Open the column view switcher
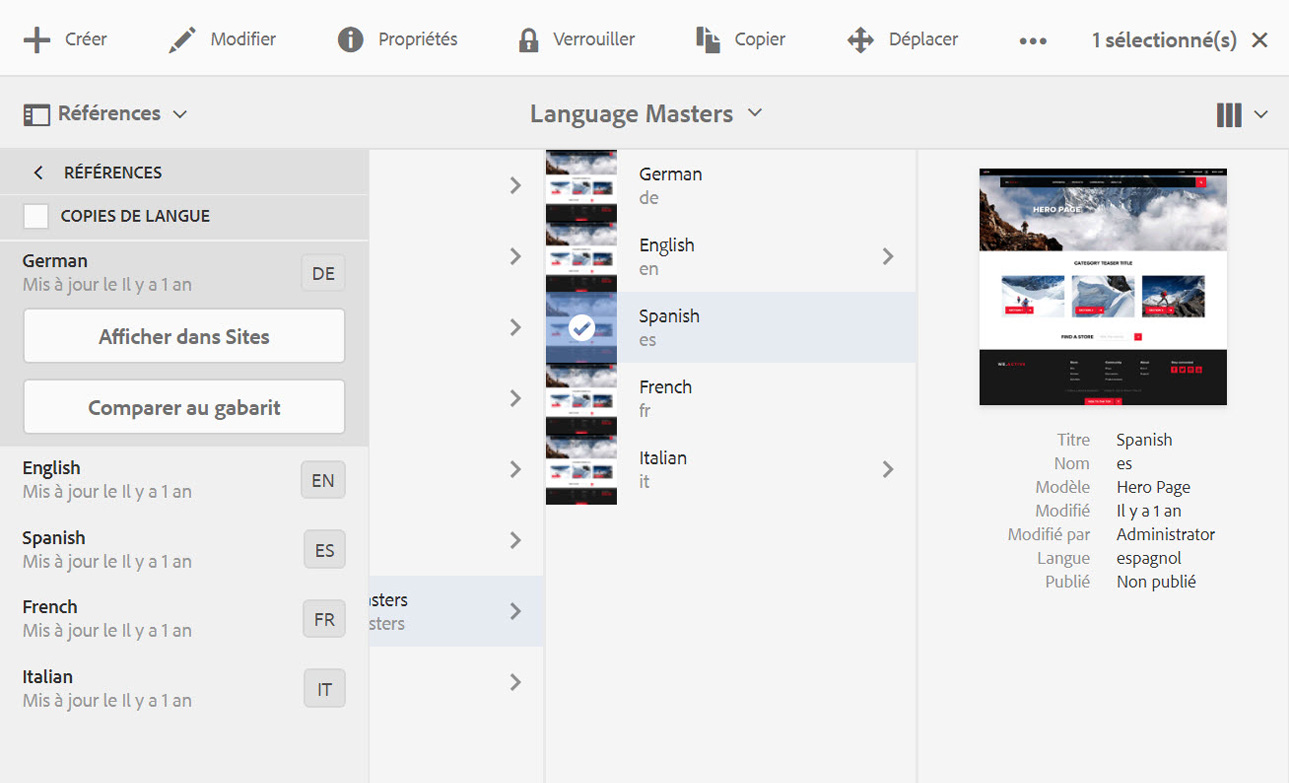Image resolution: width=1289 pixels, height=783 pixels. pyautogui.click(x=1242, y=115)
